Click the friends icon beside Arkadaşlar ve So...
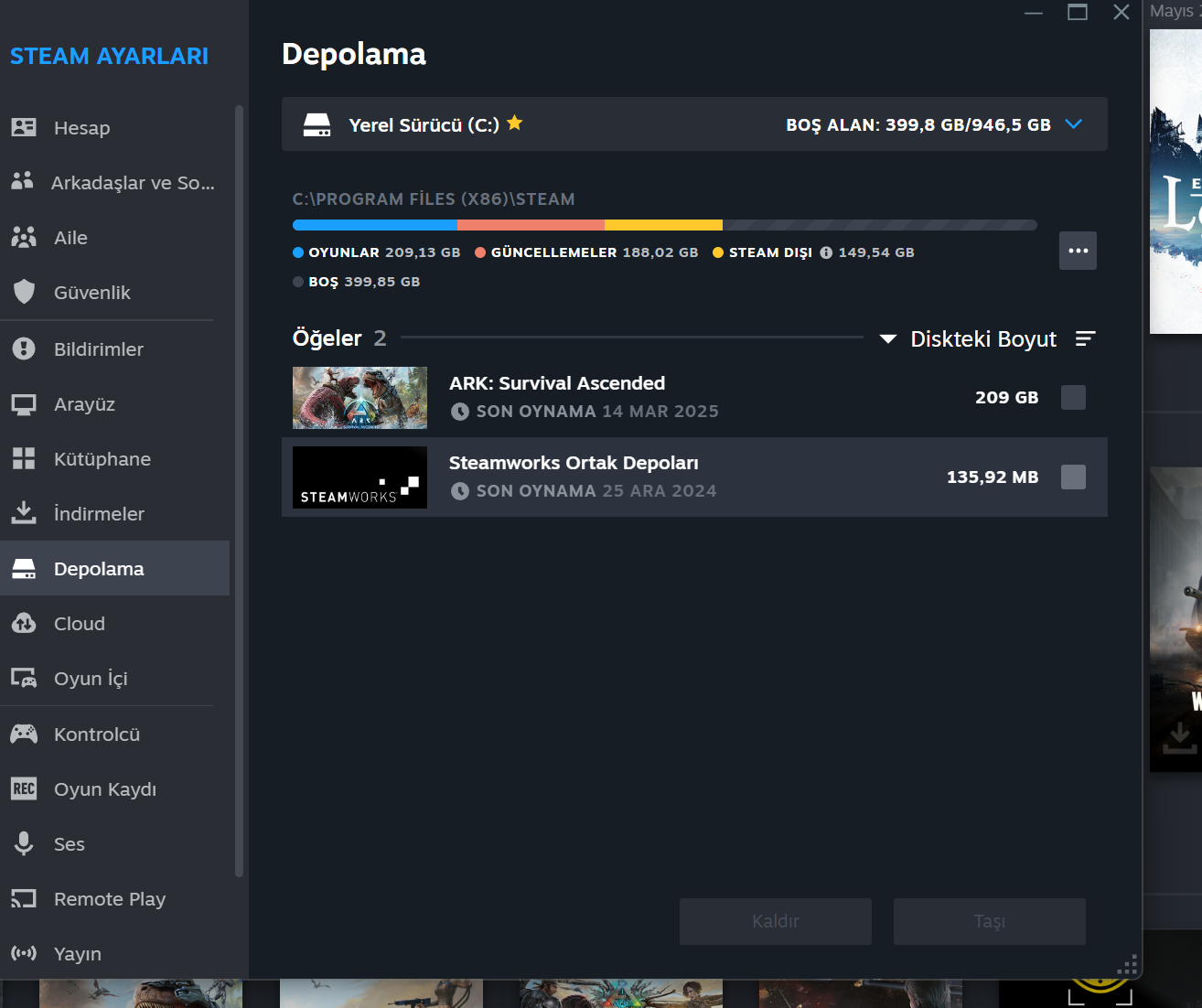 tap(22, 181)
